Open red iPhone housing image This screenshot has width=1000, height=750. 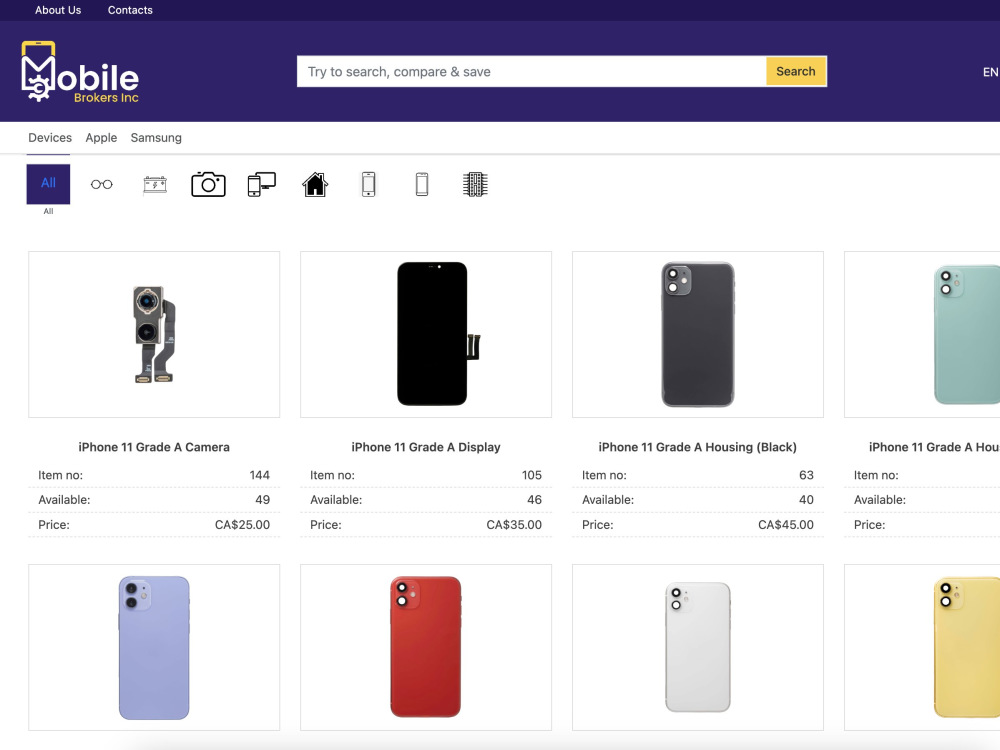tap(426, 647)
